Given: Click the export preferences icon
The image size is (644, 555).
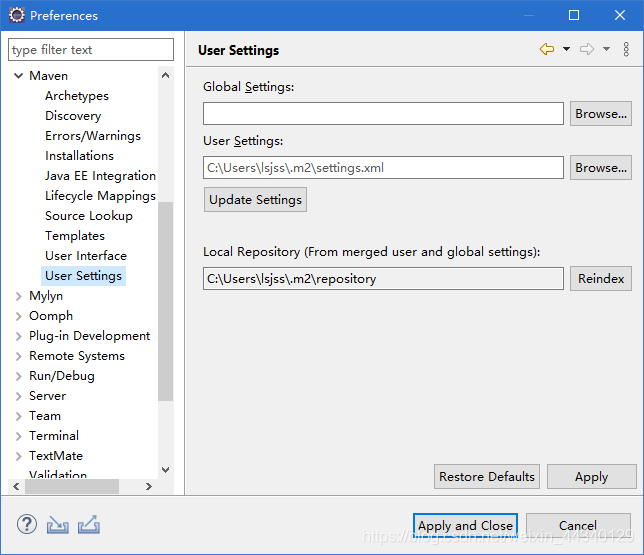Looking at the screenshot, I should (89, 524).
